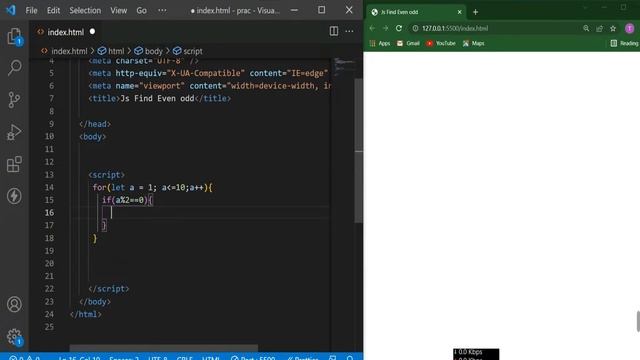640x360 pixels.
Task: Bookmark this tab with the star icon
Action: pos(613,28)
